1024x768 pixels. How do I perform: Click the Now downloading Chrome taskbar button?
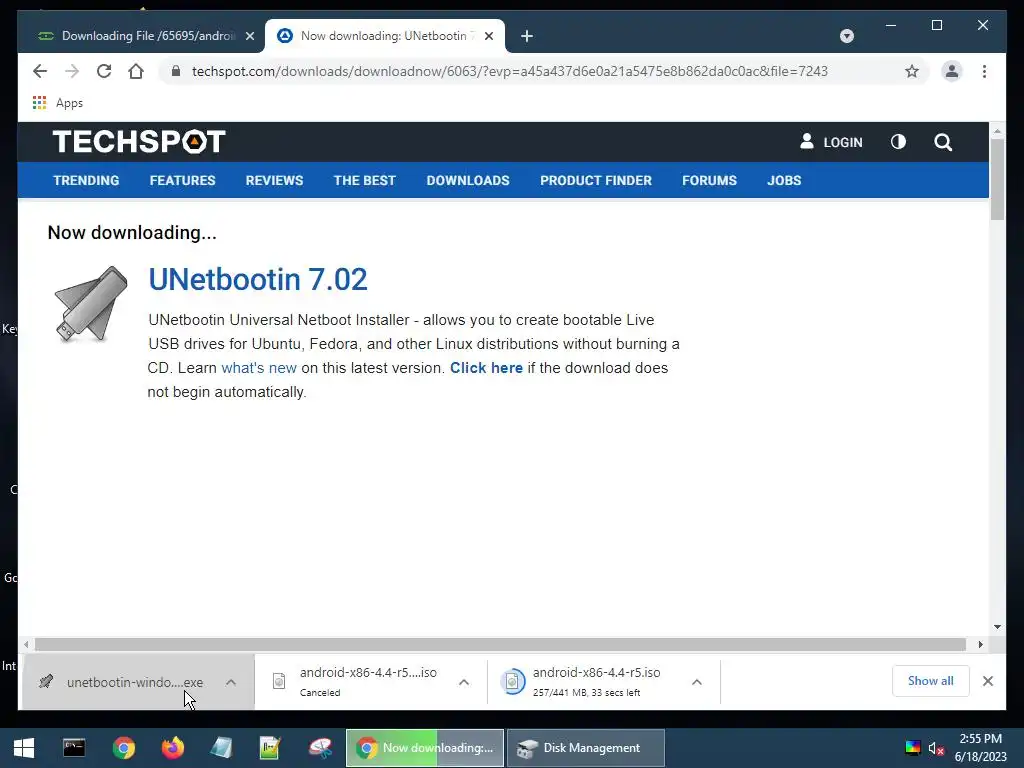point(424,748)
